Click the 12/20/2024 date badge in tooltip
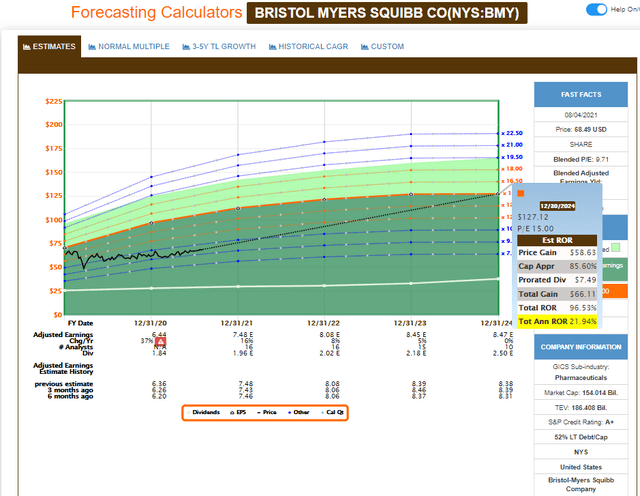The height and width of the screenshot is (496, 640). pos(557,206)
